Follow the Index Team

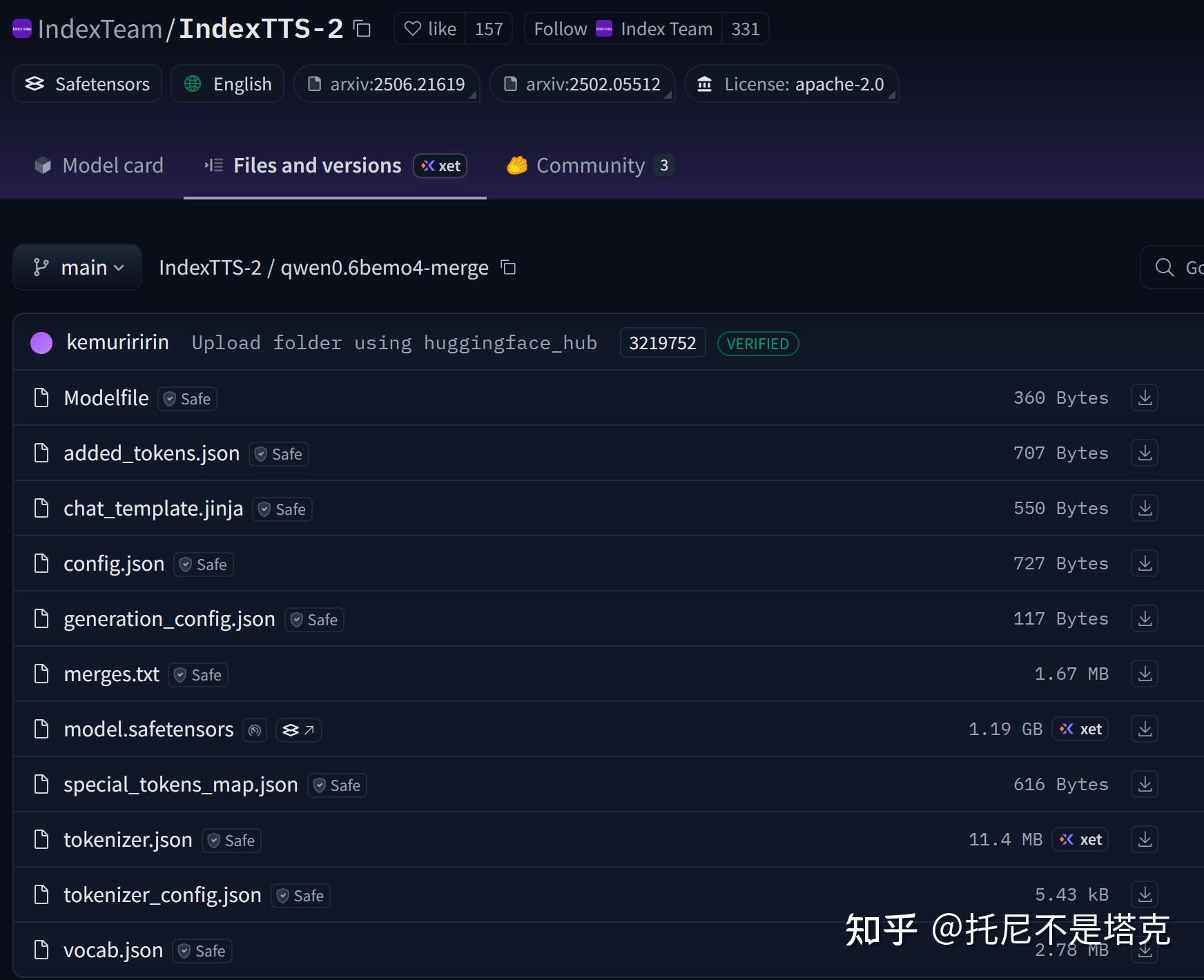621,28
